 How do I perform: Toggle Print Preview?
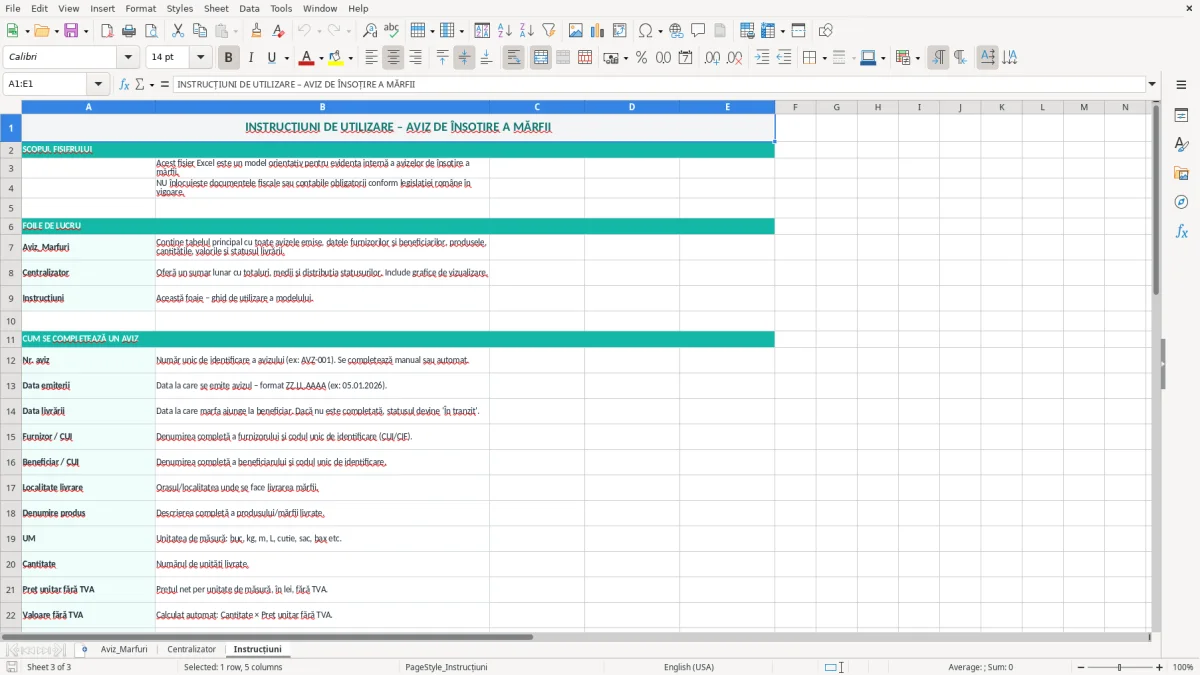coord(150,31)
